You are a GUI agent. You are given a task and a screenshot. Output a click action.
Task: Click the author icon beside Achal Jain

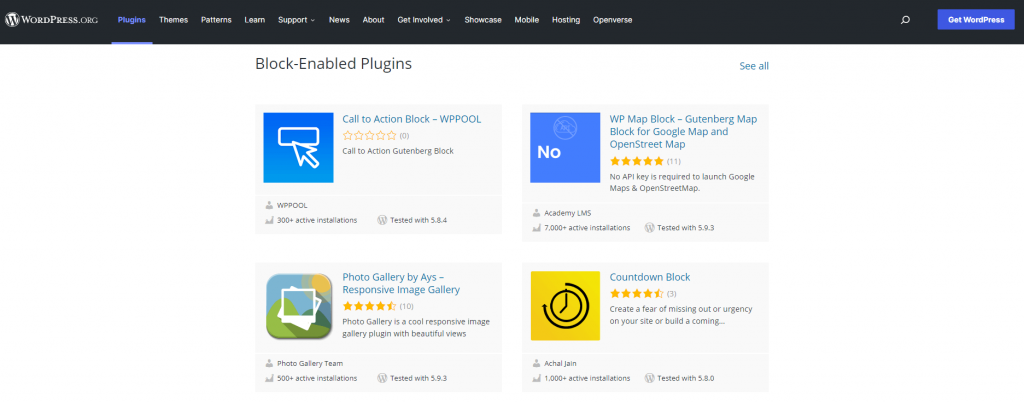pyautogui.click(x=536, y=363)
